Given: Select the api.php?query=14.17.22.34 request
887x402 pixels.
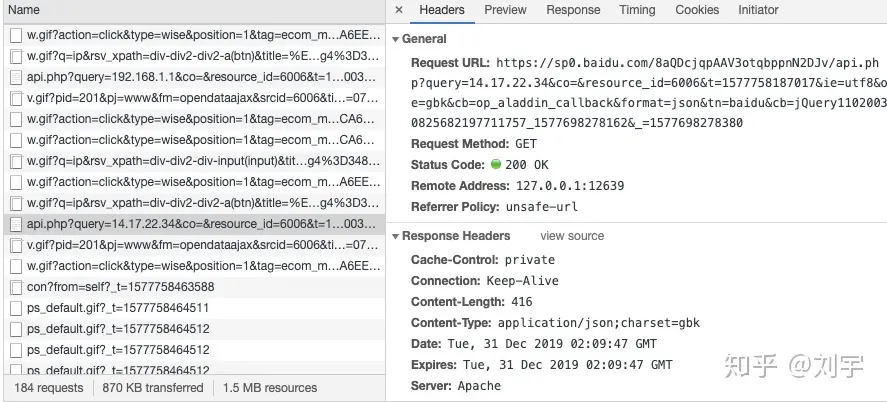Looking at the screenshot, I should tap(194, 224).
